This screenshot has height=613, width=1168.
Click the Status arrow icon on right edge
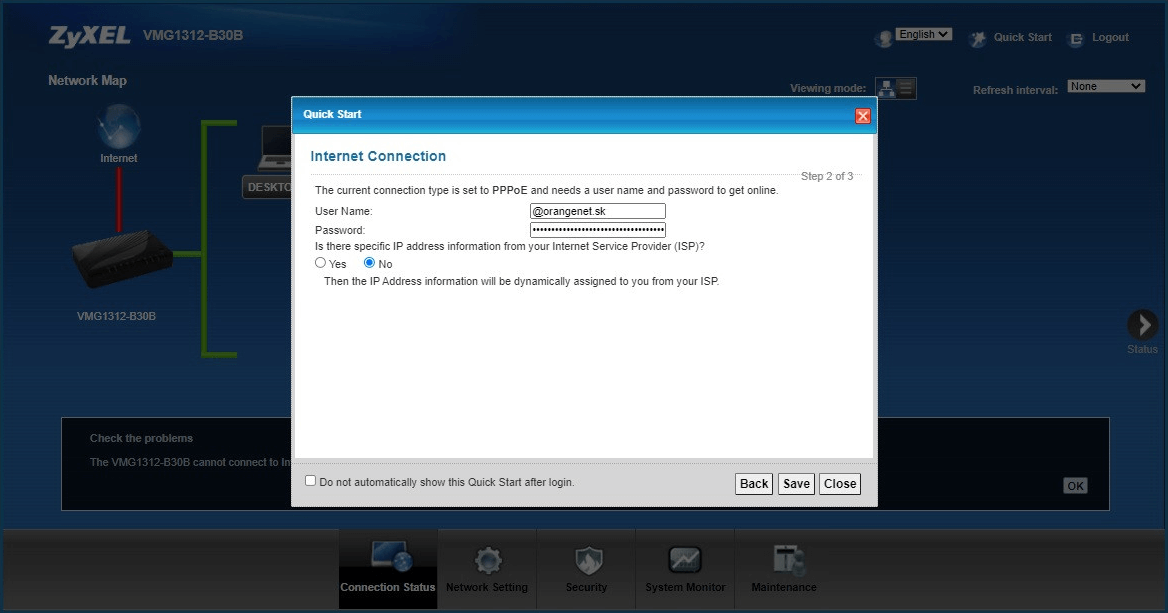(x=1143, y=325)
